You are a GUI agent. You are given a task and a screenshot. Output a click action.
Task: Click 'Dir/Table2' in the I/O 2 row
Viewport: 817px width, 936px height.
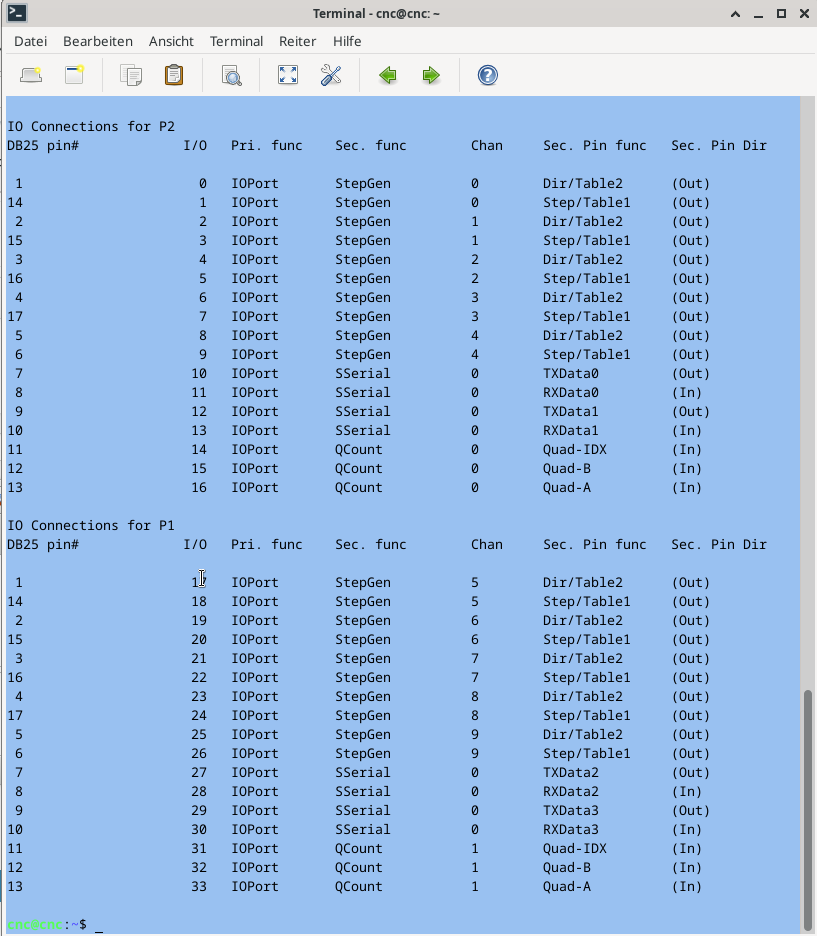[x=582, y=221]
